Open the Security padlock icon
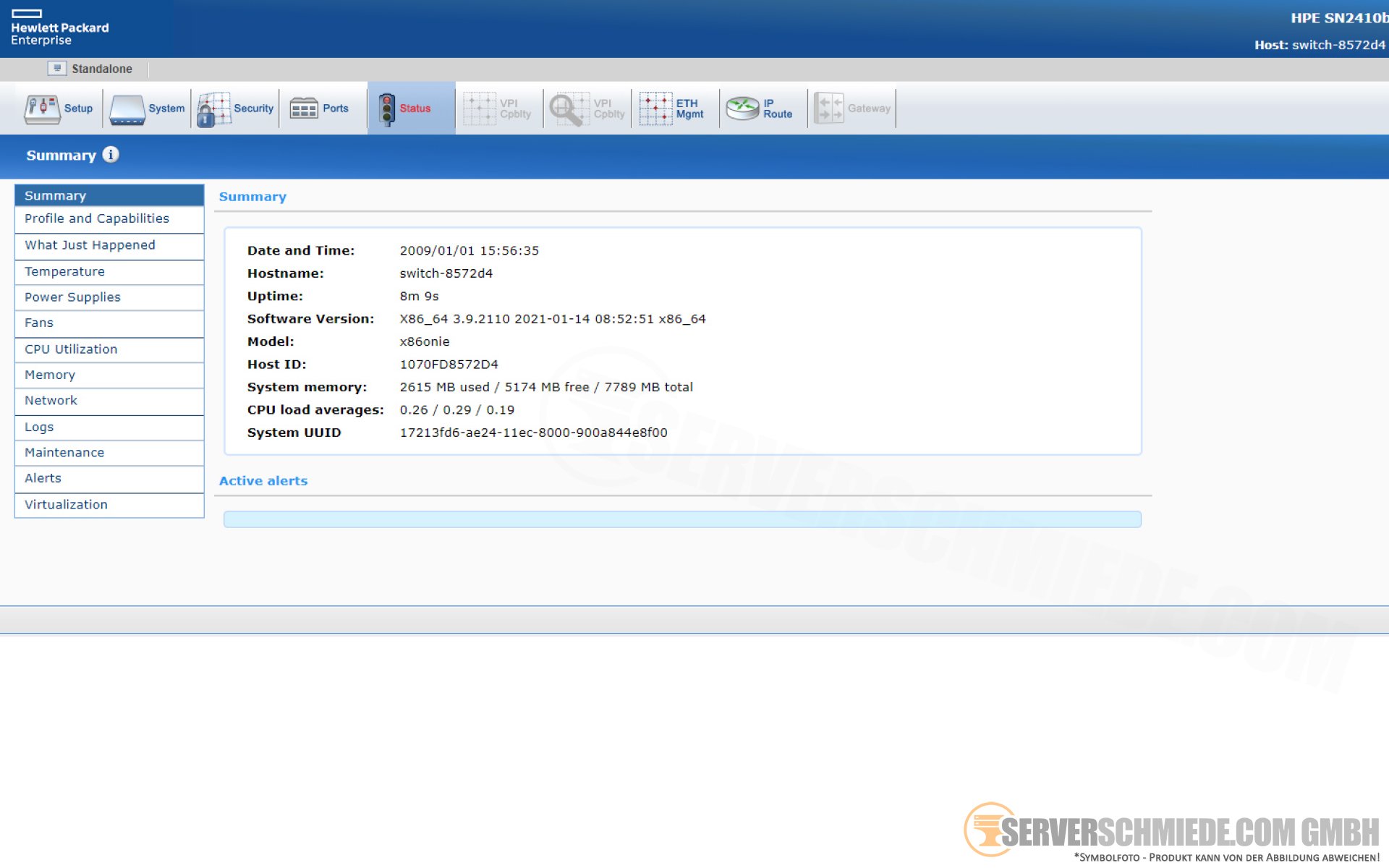Viewport: 1389px width, 868px height. (213, 109)
